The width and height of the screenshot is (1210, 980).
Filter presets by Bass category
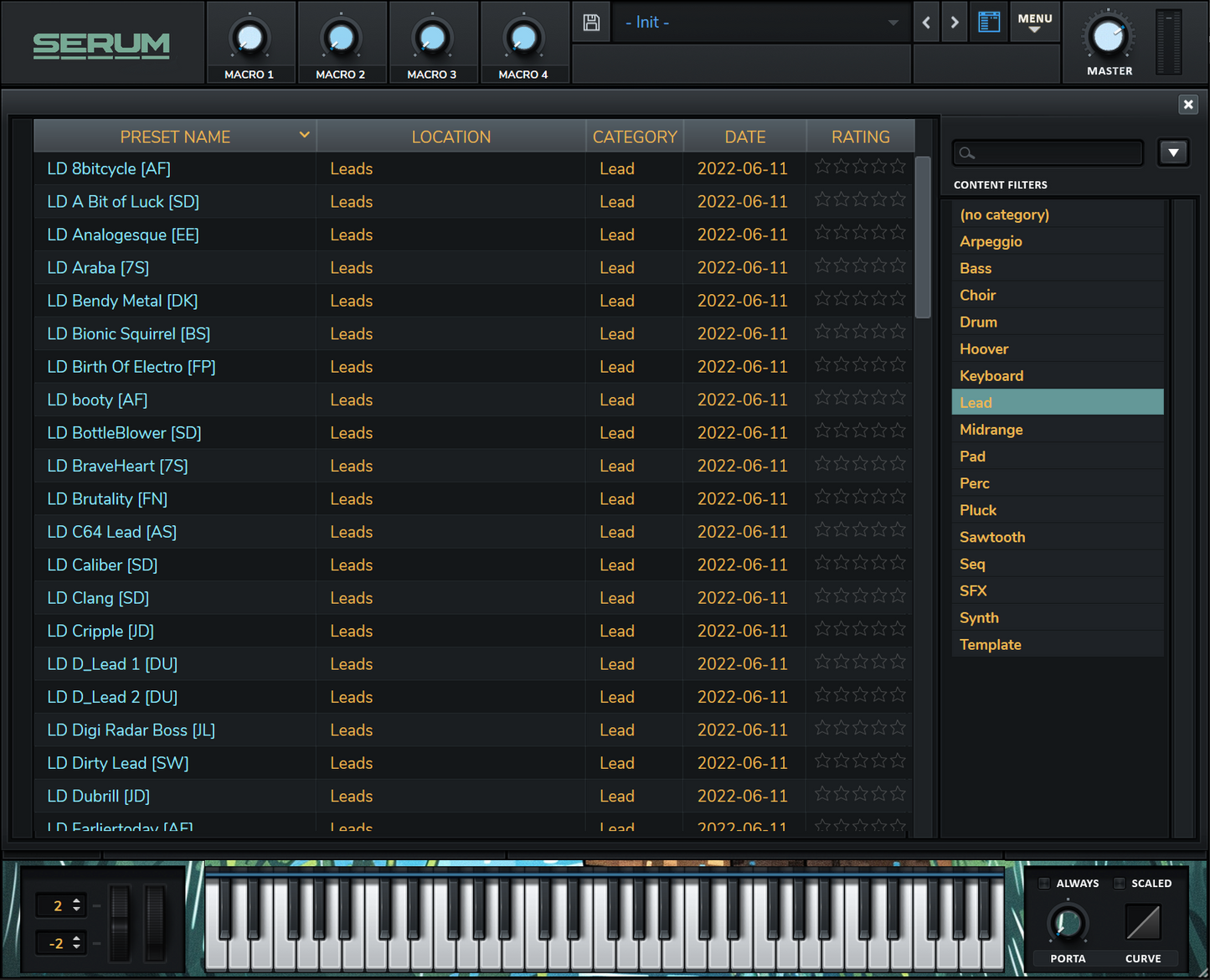click(x=1058, y=268)
